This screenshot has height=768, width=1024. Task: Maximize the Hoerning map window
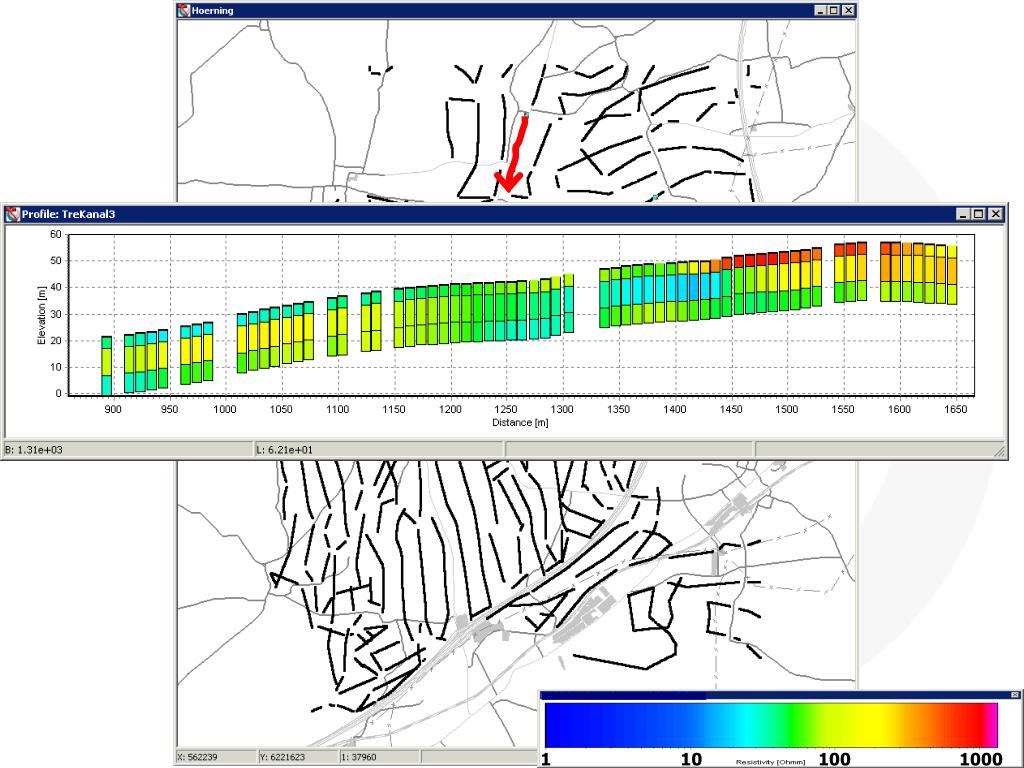(834, 10)
